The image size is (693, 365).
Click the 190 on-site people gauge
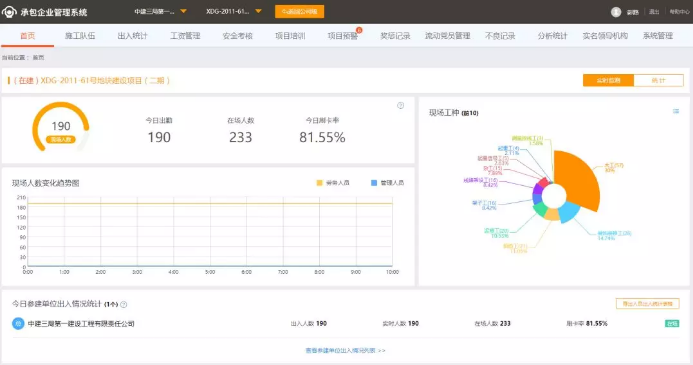pos(61,127)
